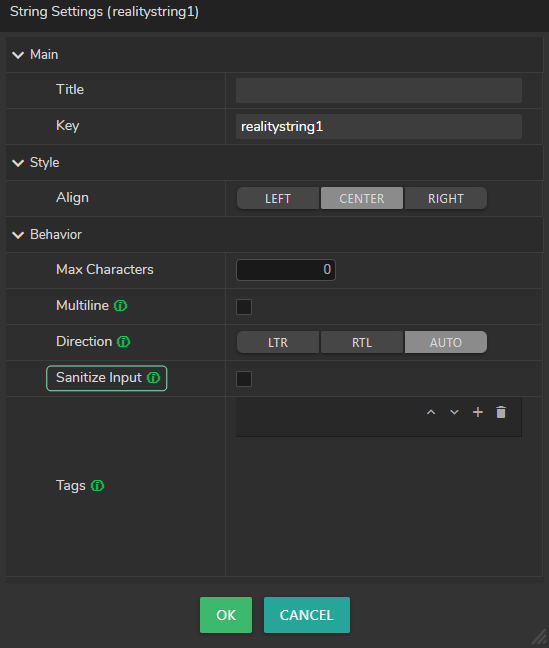Click the Tags info icon

[x=98, y=486]
